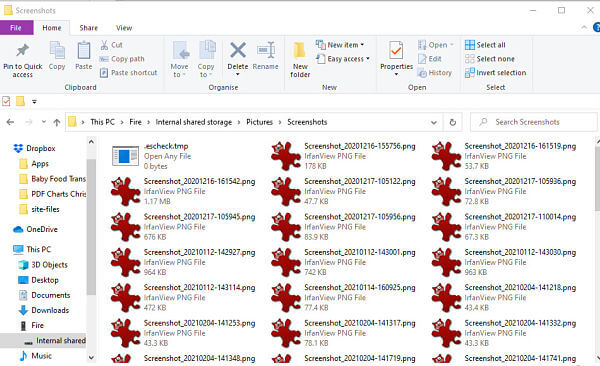Select the Fire device in sidebar
The image size is (600, 366).
tap(37, 325)
